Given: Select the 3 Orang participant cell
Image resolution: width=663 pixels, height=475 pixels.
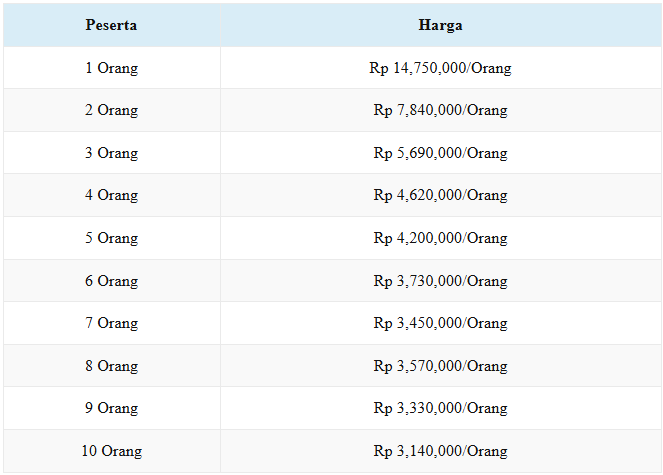Looking at the screenshot, I should point(111,153).
